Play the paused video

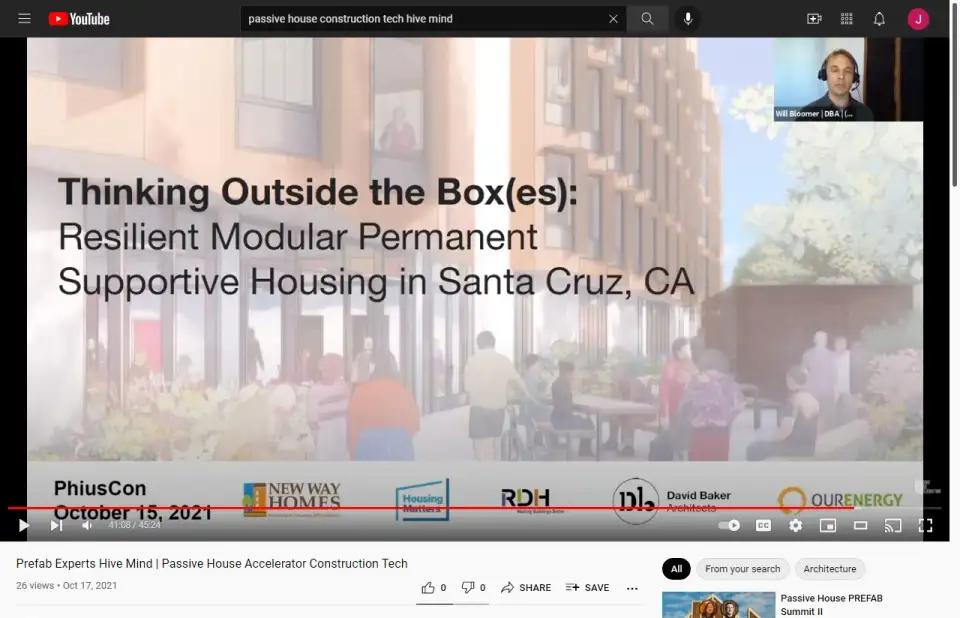[x=24, y=525]
